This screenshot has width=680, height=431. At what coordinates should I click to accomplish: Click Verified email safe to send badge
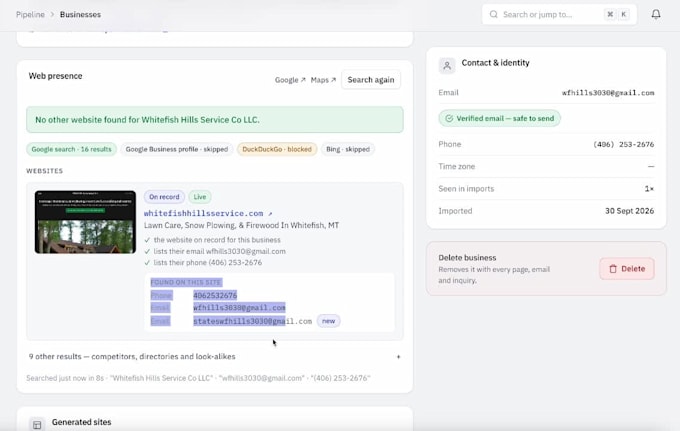click(x=500, y=118)
